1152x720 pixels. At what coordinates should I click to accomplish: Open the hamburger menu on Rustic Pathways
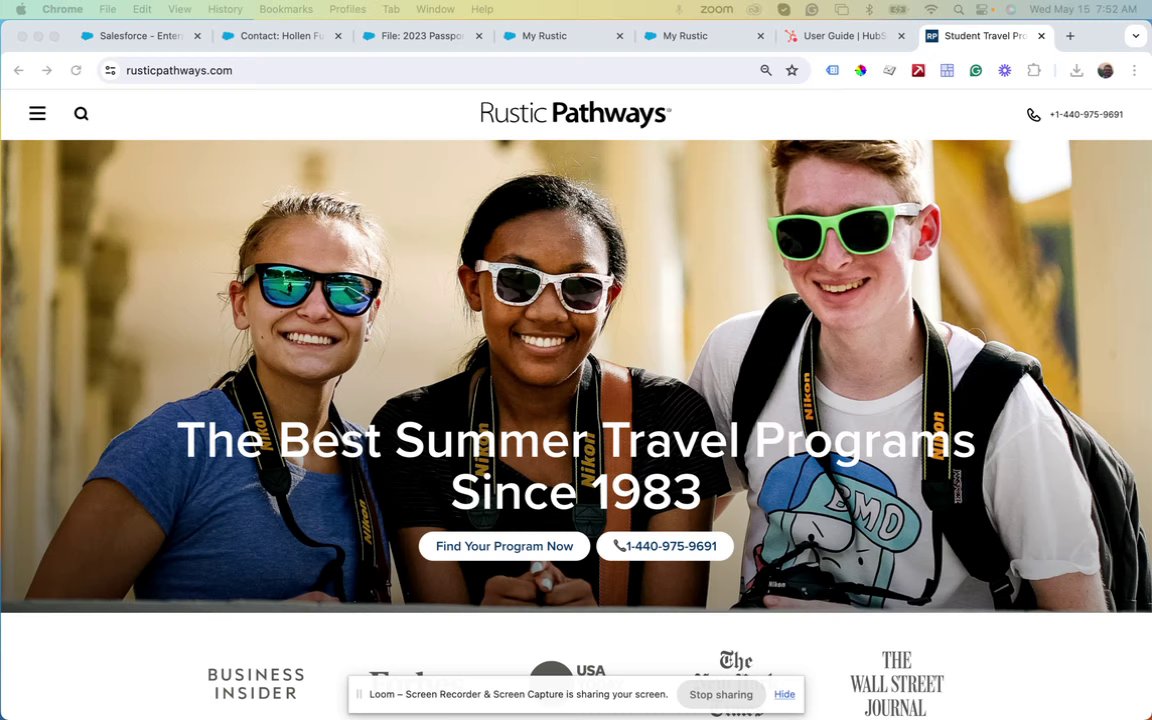click(x=37, y=113)
